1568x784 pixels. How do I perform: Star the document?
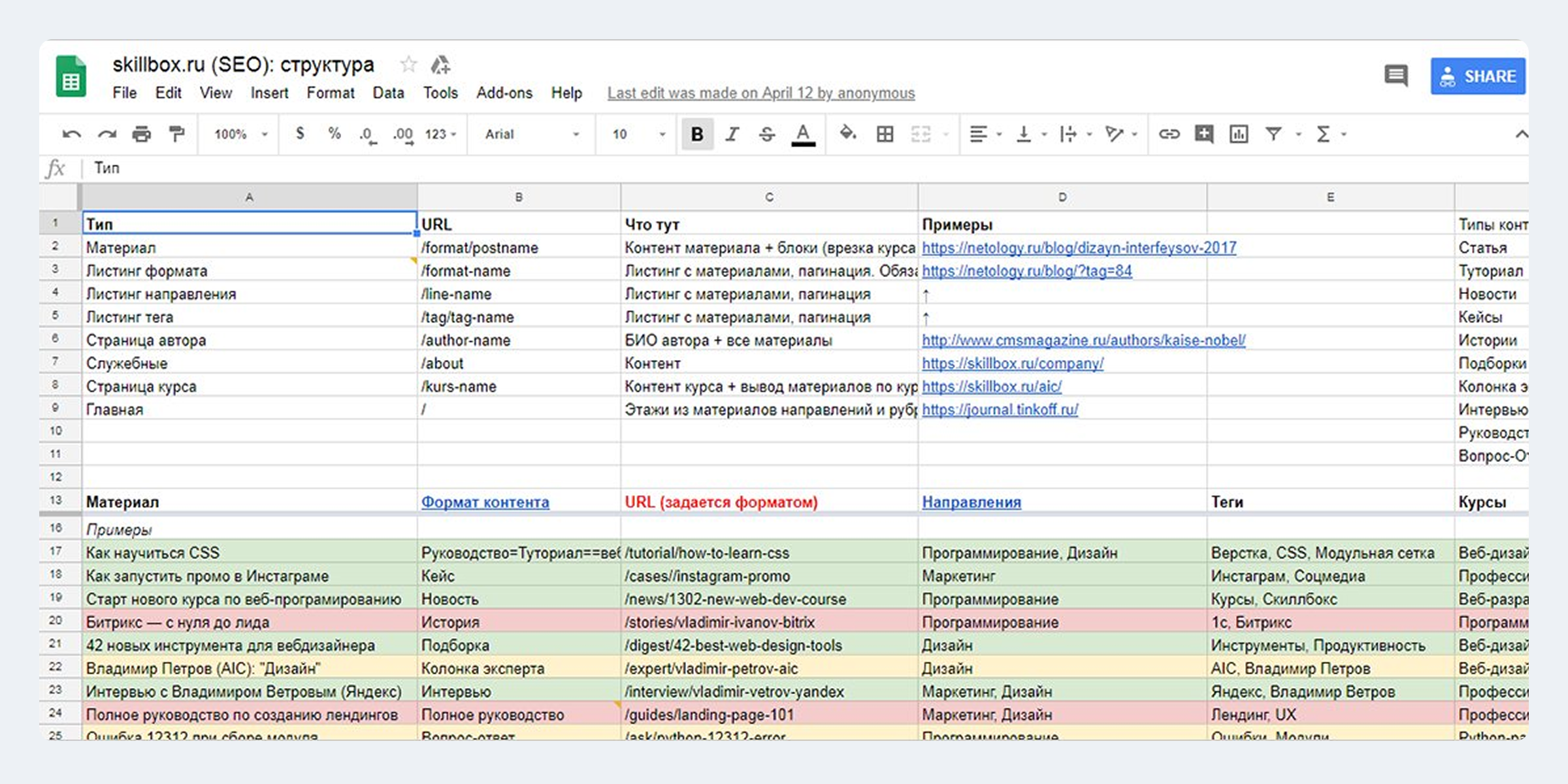(x=408, y=65)
